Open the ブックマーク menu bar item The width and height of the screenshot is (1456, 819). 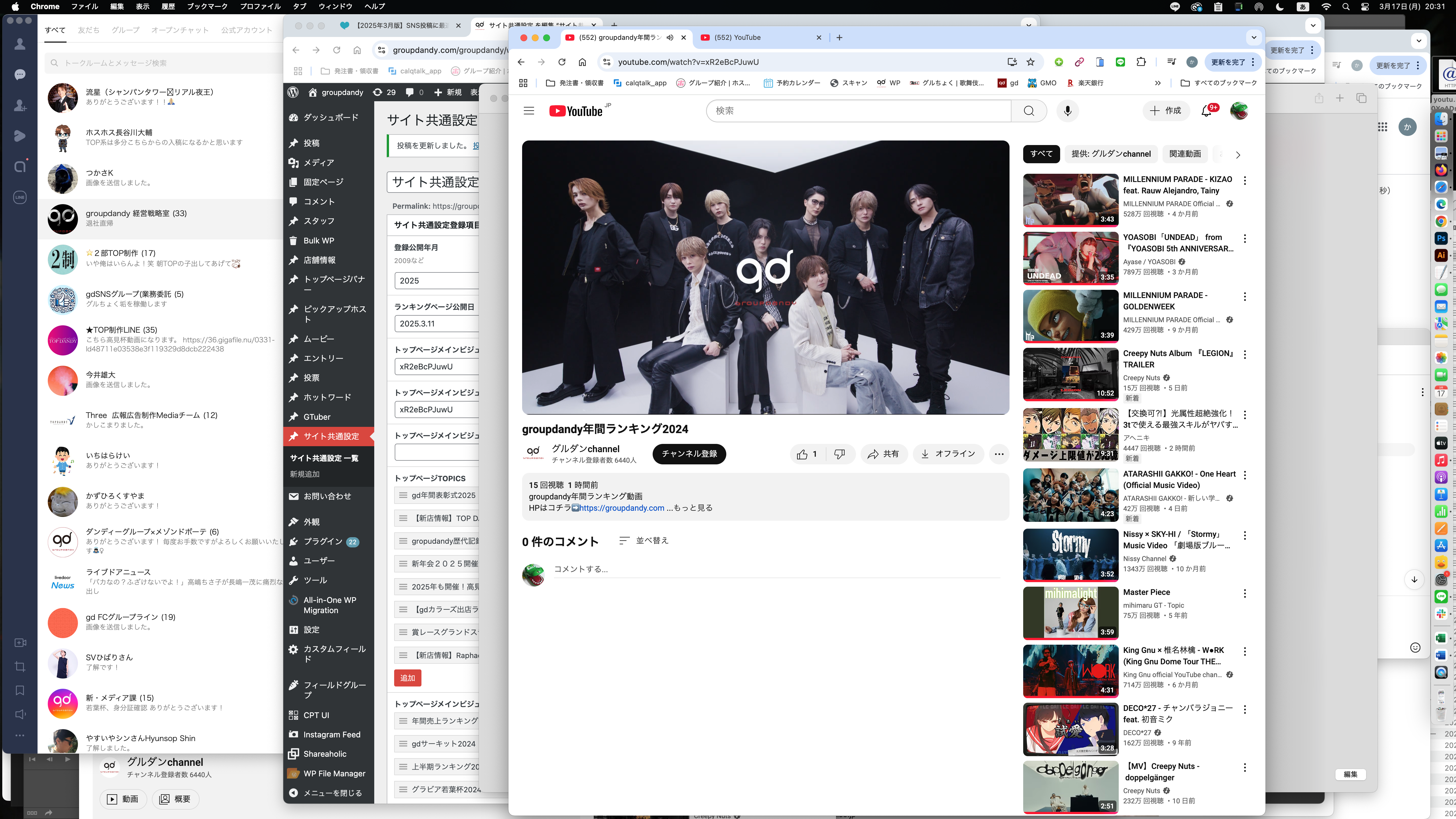[x=207, y=7]
